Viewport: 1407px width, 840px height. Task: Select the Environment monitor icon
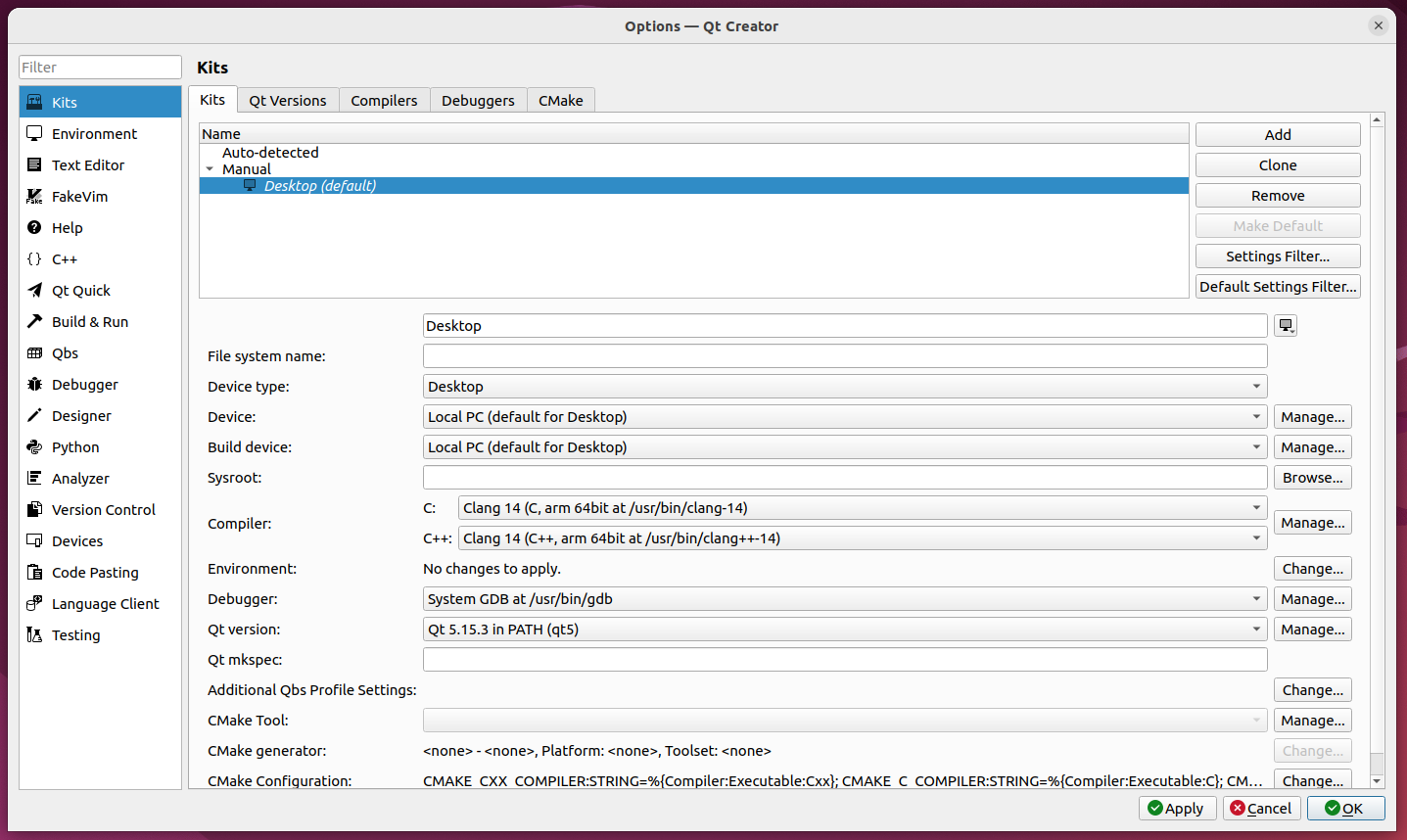pyautogui.click(x=34, y=133)
